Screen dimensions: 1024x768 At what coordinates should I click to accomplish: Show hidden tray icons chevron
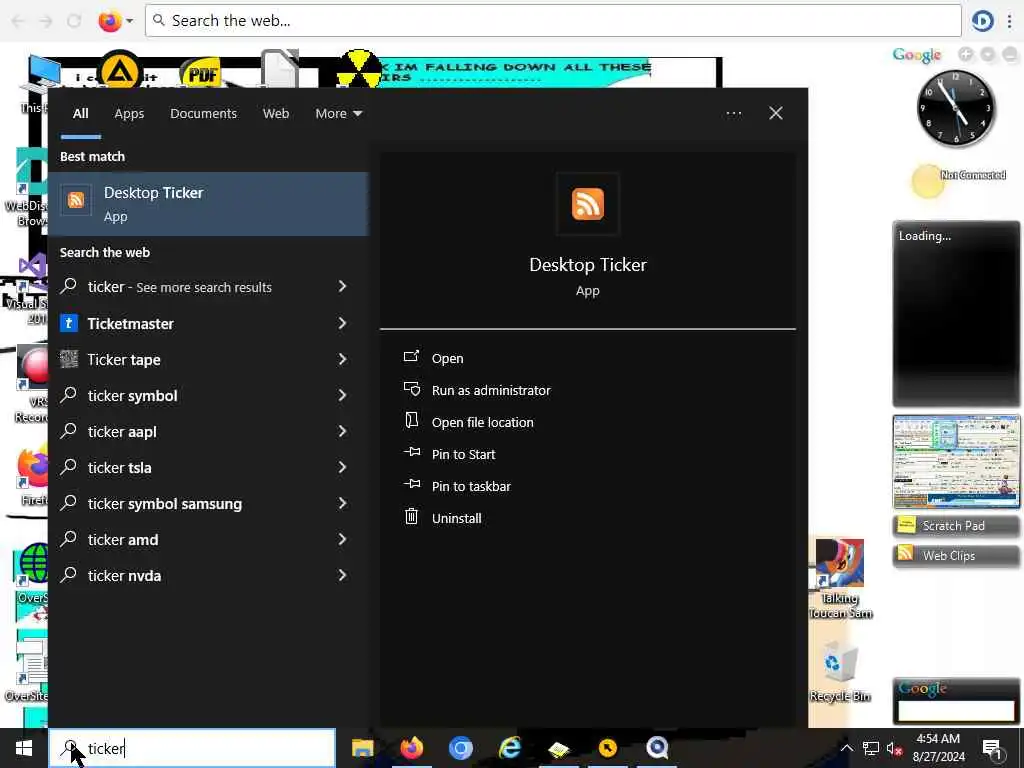(x=846, y=748)
